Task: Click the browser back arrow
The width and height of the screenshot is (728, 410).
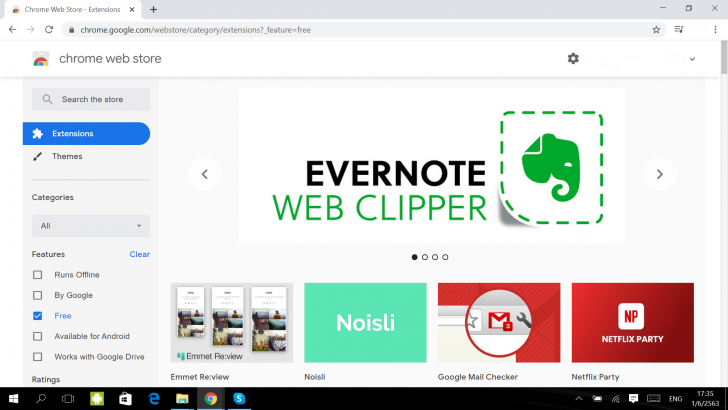Action: (13, 30)
